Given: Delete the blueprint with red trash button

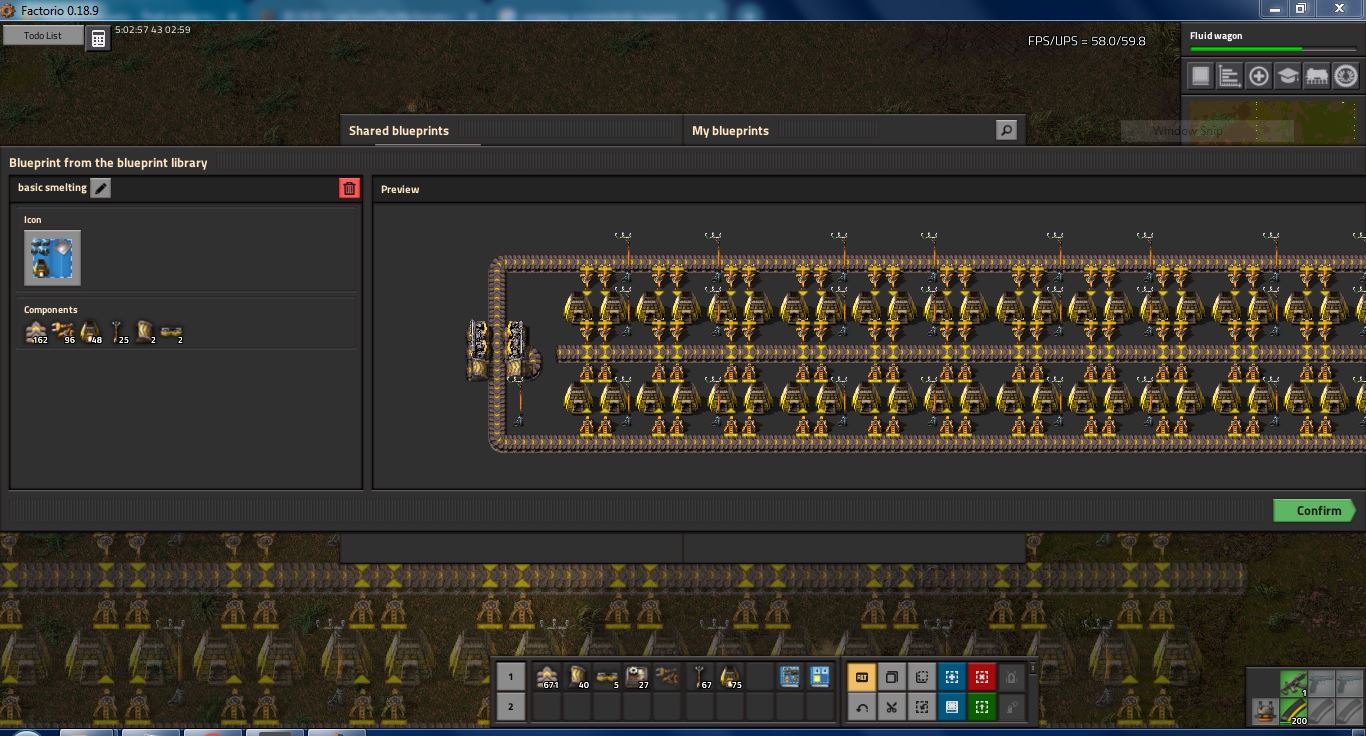Looking at the screenshot, I should (349, 188).
